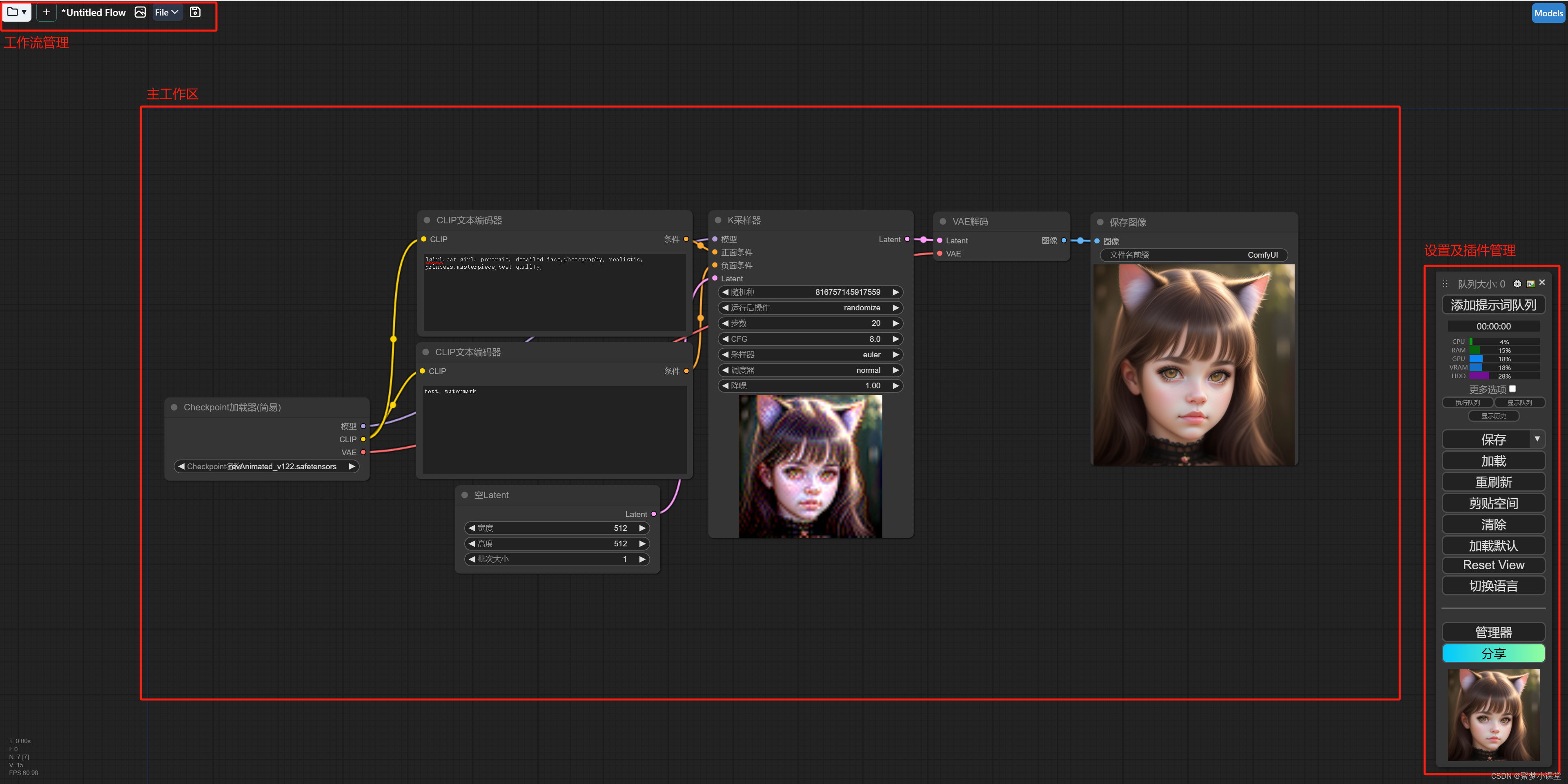Click the floppy disk save icon
Viewport: 1568px width, 784px height.
pyautogui.click(x=195, y=12)
